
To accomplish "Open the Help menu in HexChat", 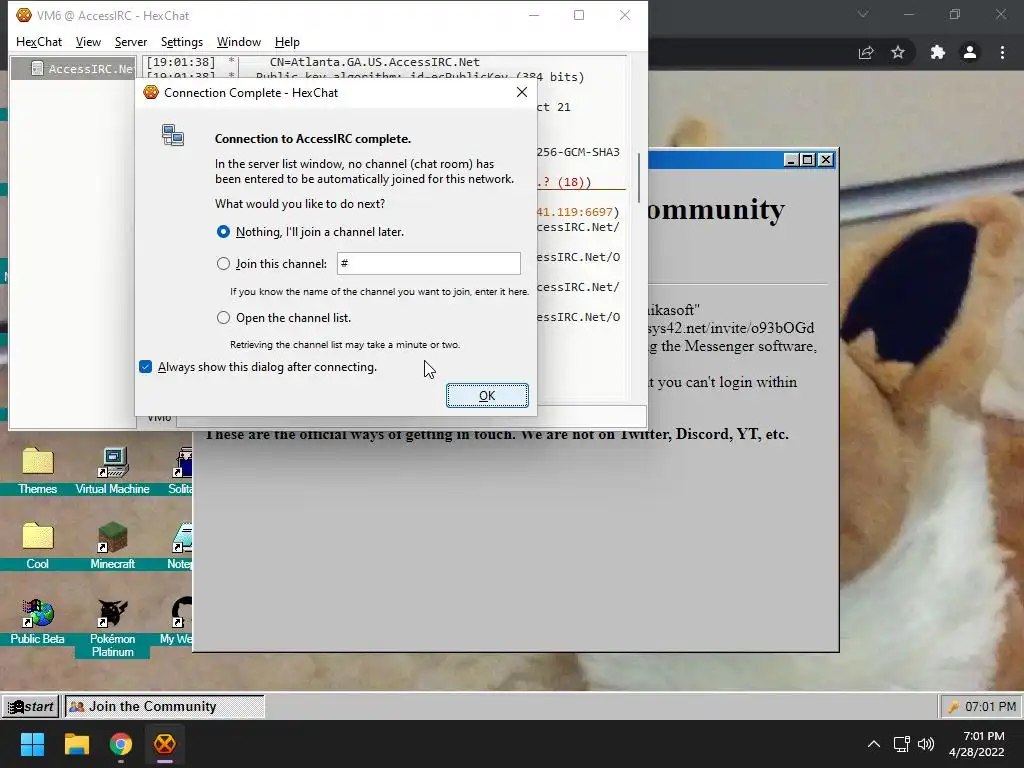I will click(287, 42).
